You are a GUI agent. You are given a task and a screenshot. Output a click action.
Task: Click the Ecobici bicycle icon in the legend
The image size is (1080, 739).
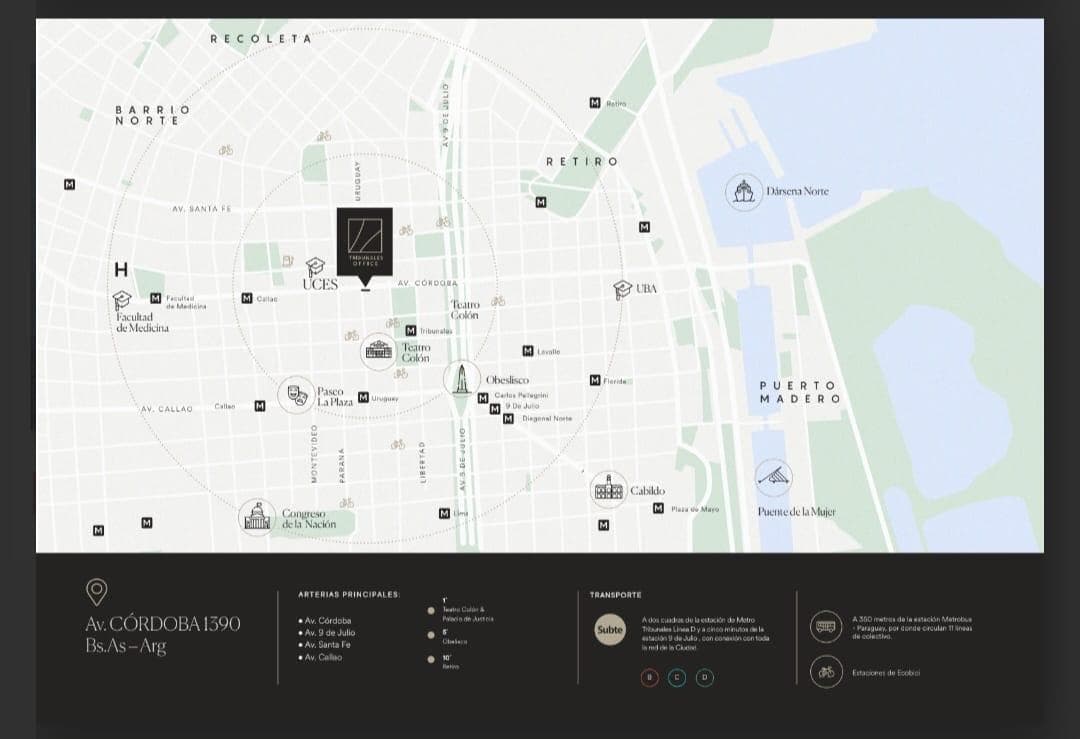coord(825,671)
